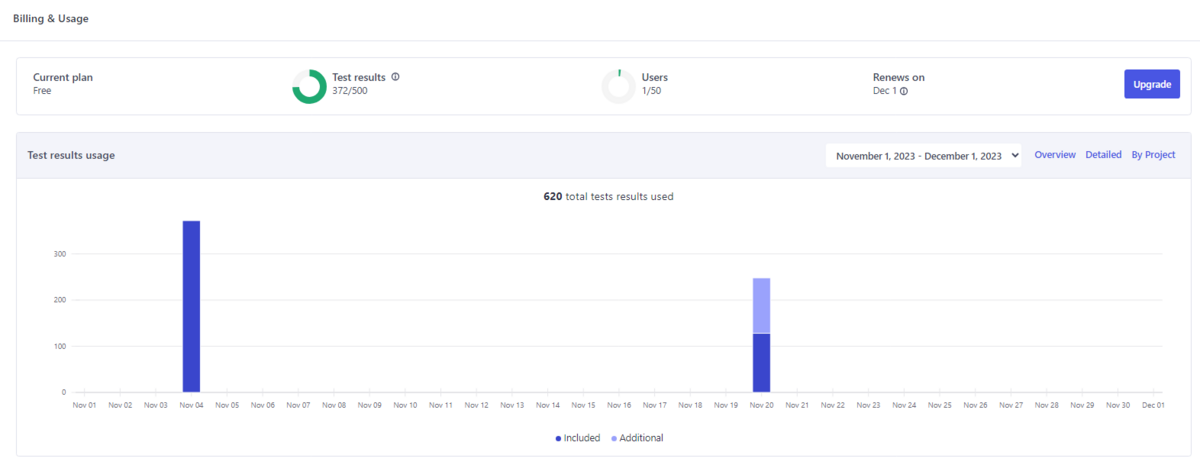Click the green Test results donut chart
The image size is (1200, 468).
[x=309, y=86]
